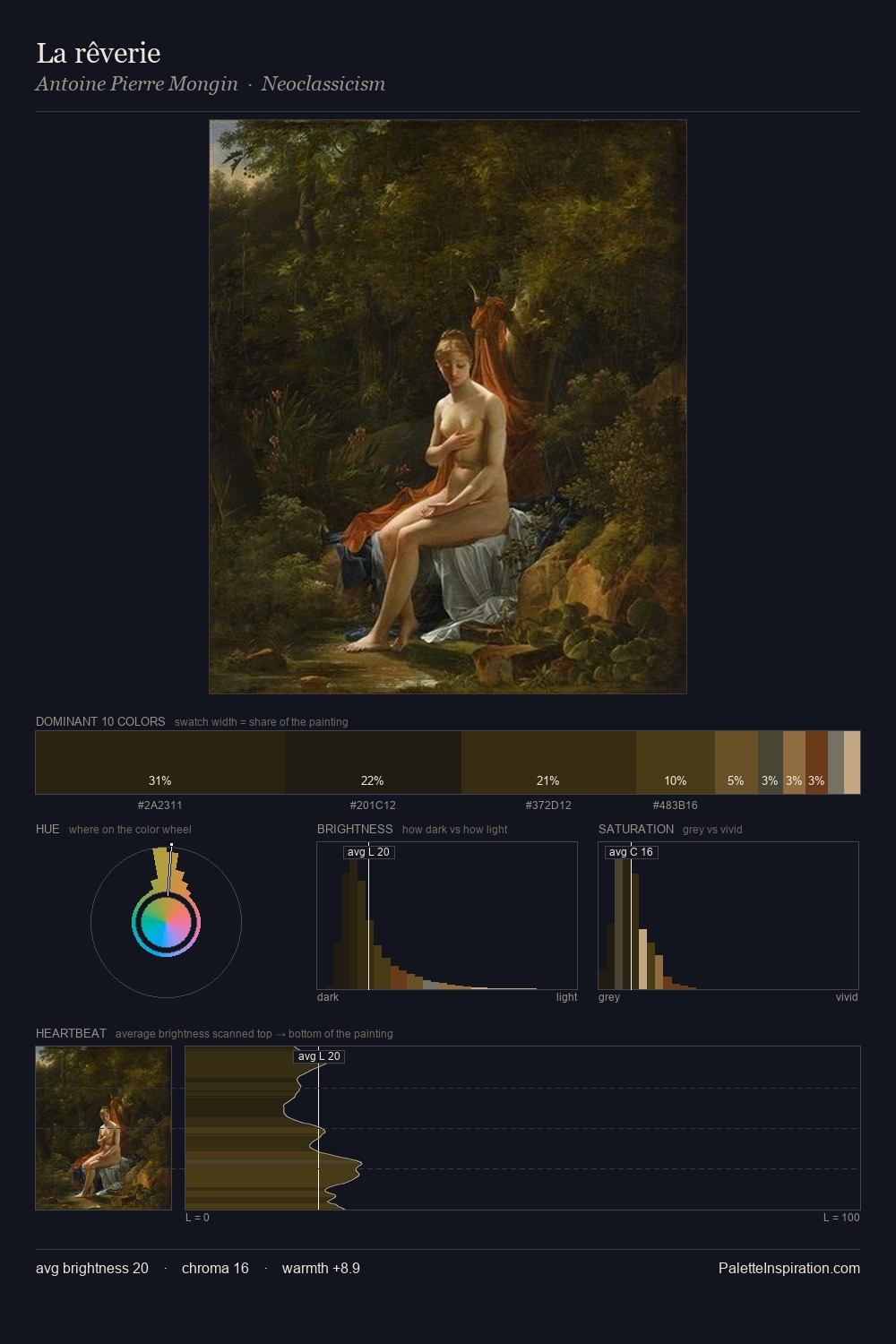Click the 'DOMINANT 10 COLORS' heading
The height and width of the screenshot is (1344, 896).
[x=100, y=721]
